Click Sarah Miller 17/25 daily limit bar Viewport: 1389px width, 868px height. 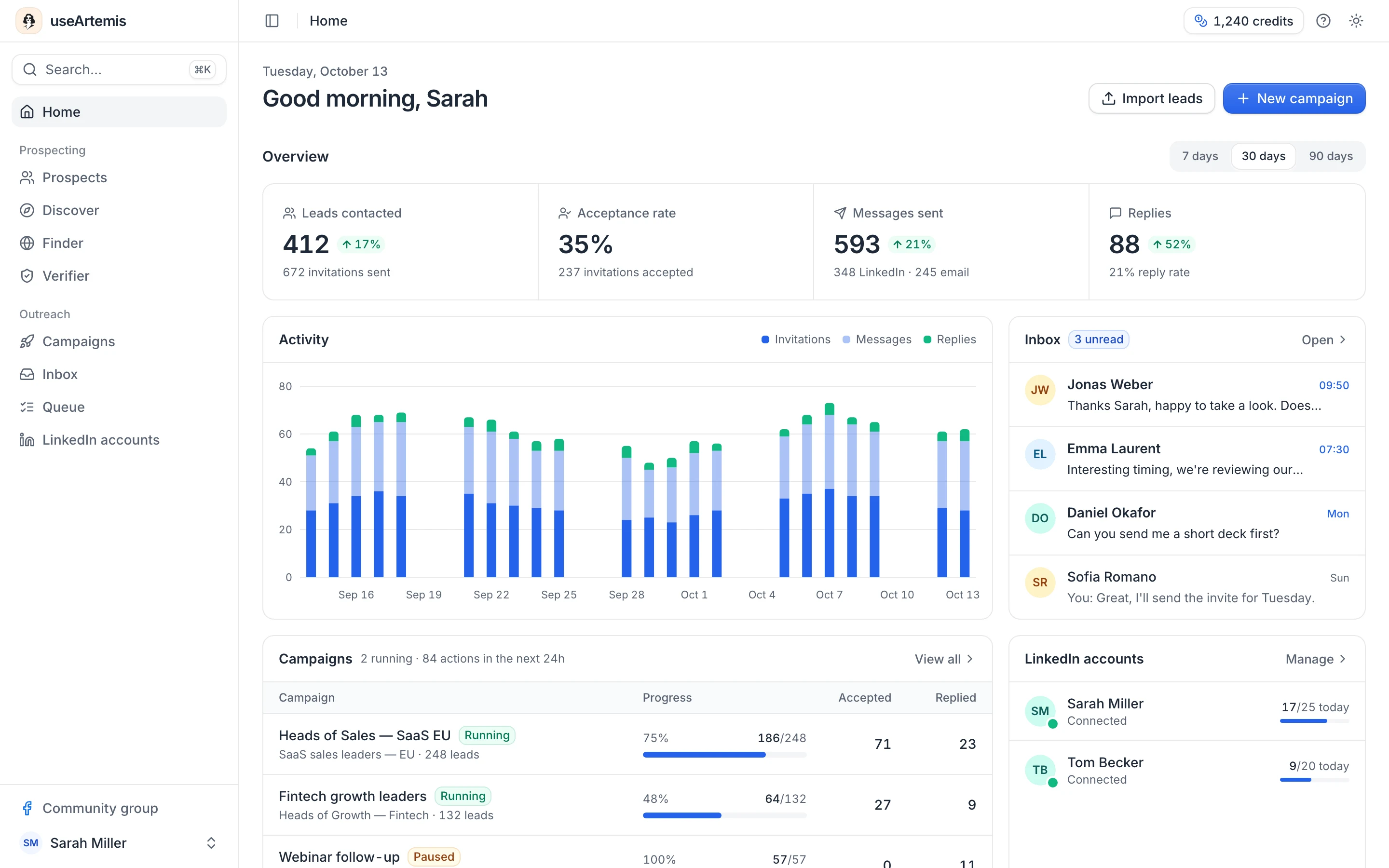coord(1314,721)
